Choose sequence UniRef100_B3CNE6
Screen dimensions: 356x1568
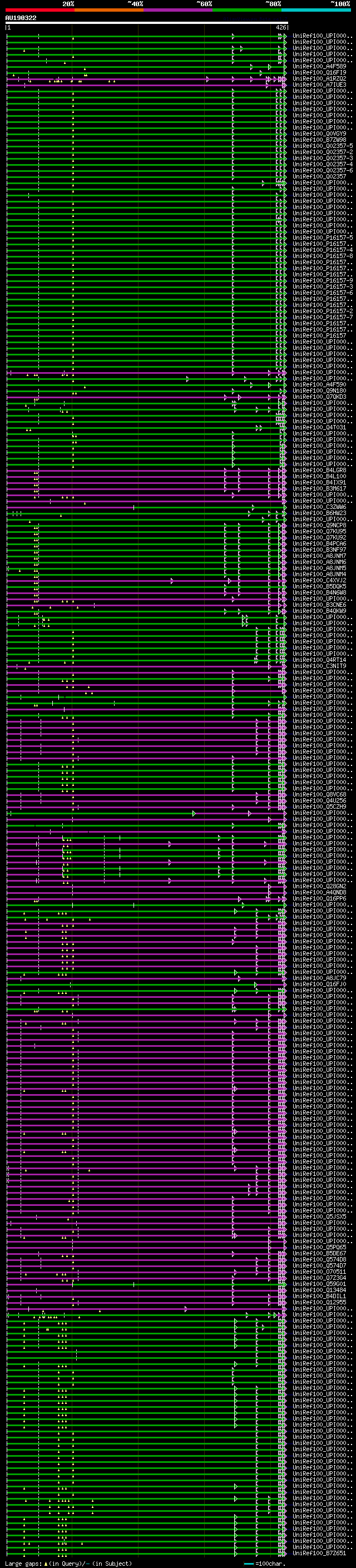(x=319, y=605)
